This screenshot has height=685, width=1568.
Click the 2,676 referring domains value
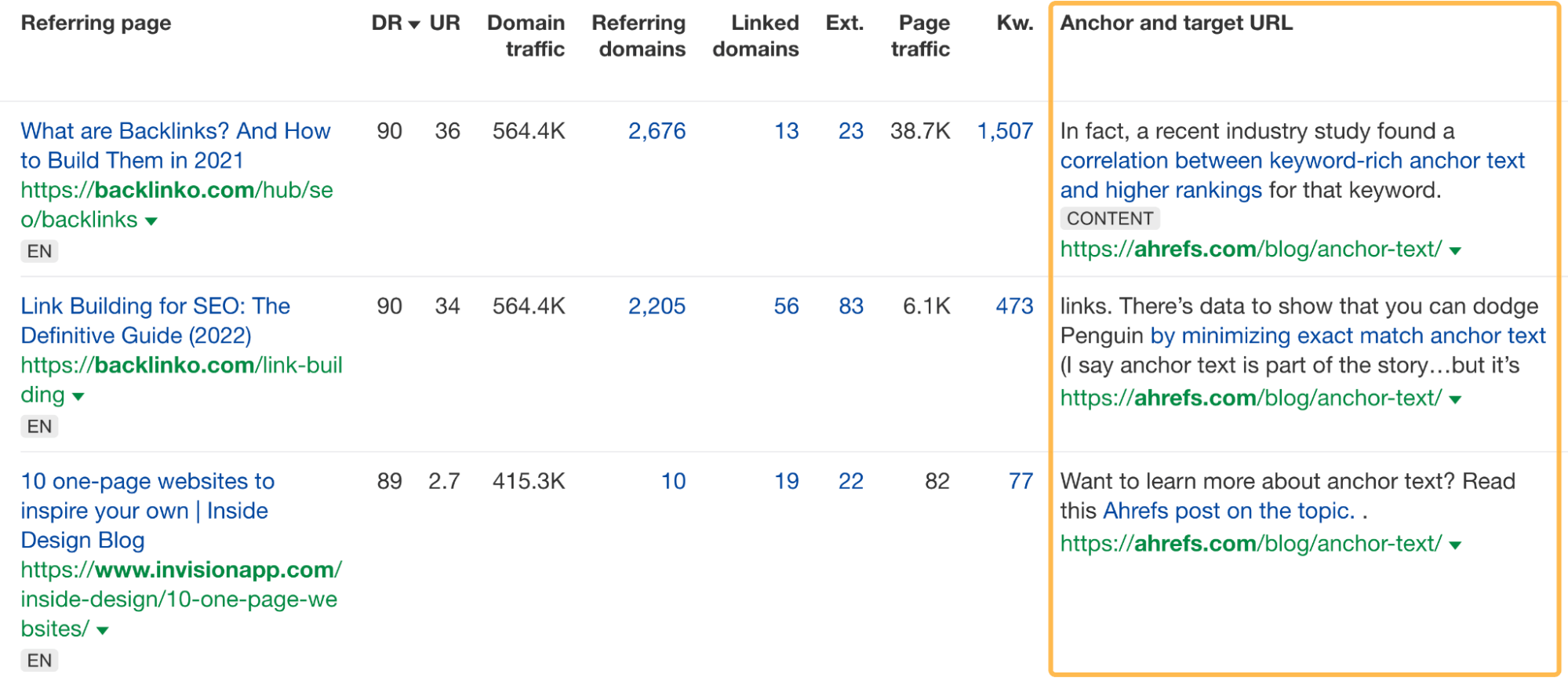point(657,131)
